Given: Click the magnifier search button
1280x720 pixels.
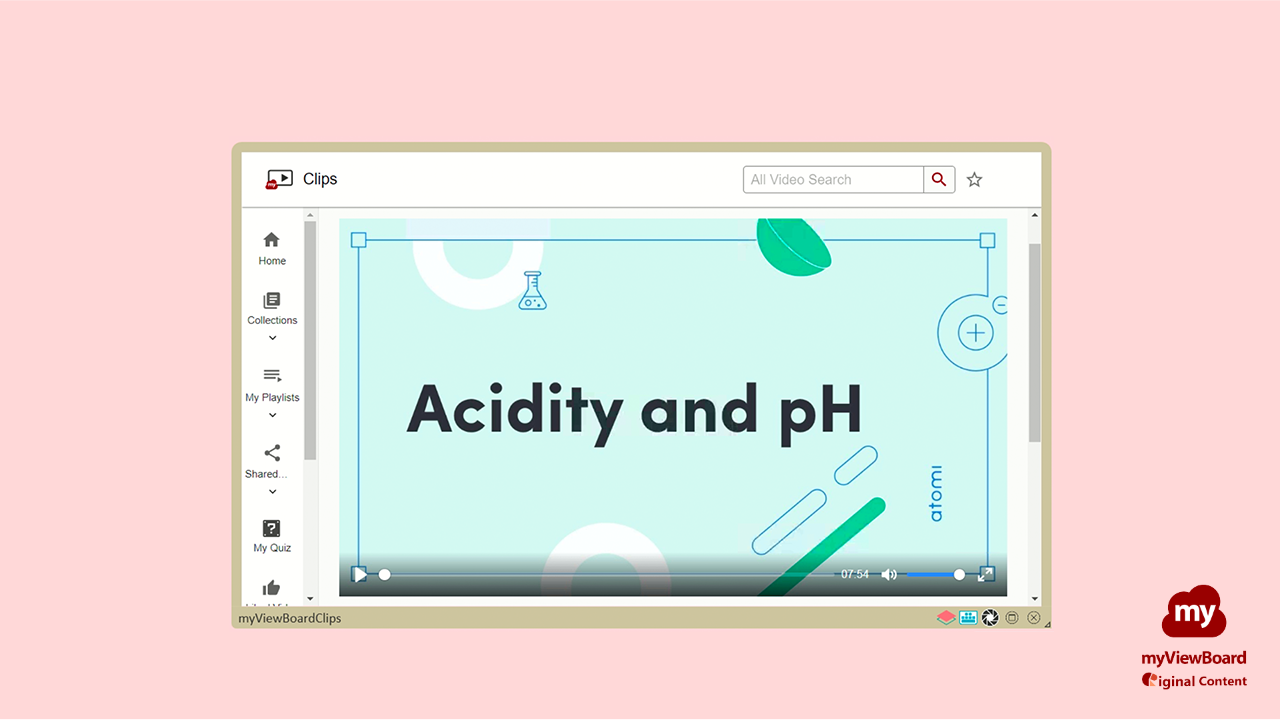Looking at the screenshot, I should tap(939, 180).
